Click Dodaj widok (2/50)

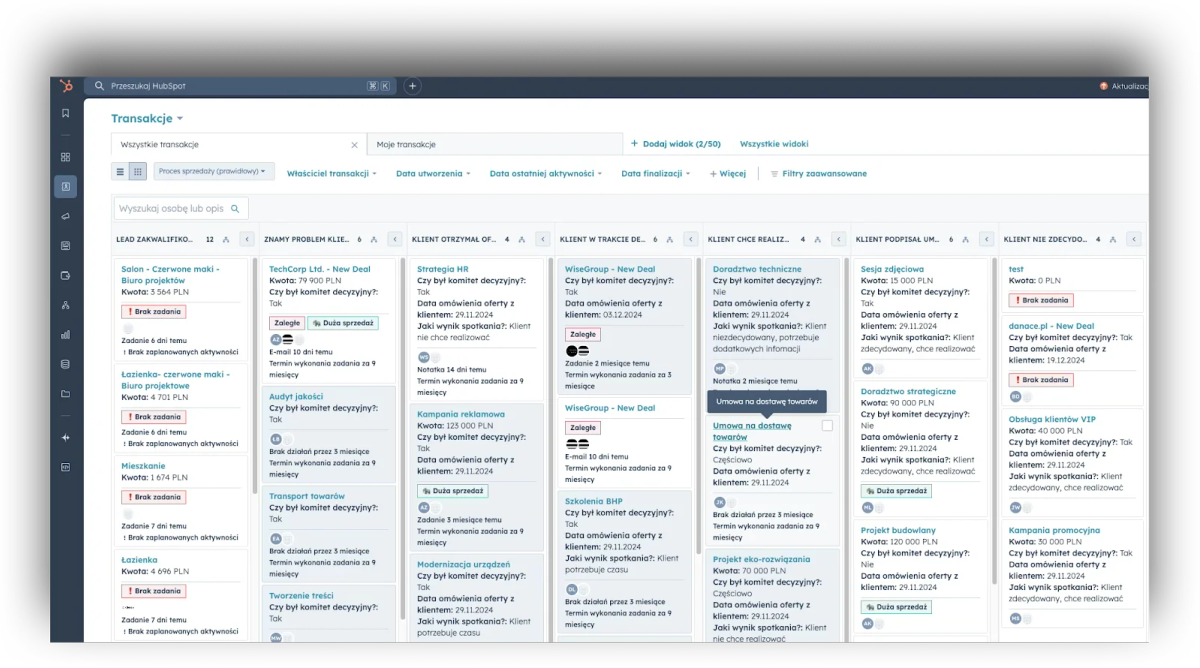pyautogui.click(x=675, y=144)
